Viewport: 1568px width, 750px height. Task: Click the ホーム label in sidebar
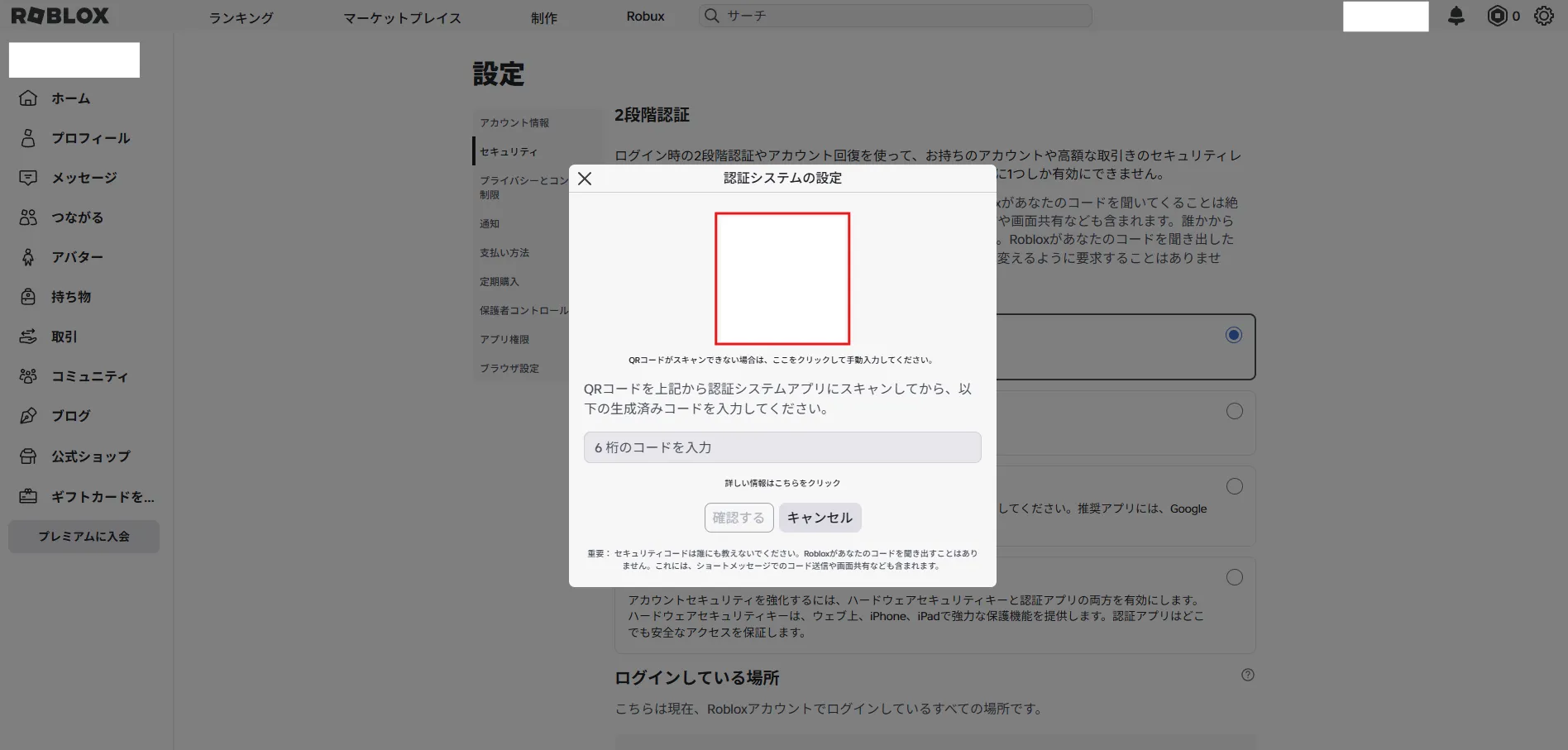[x=71, y=98]
